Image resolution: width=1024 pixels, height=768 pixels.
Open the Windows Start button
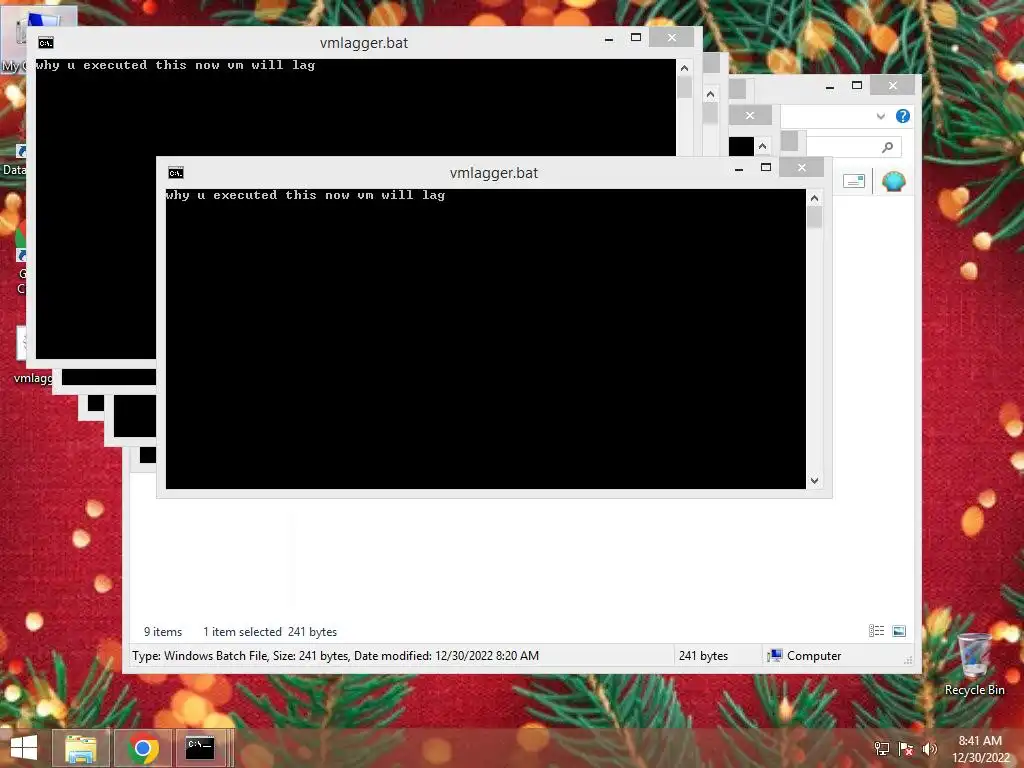24,748
